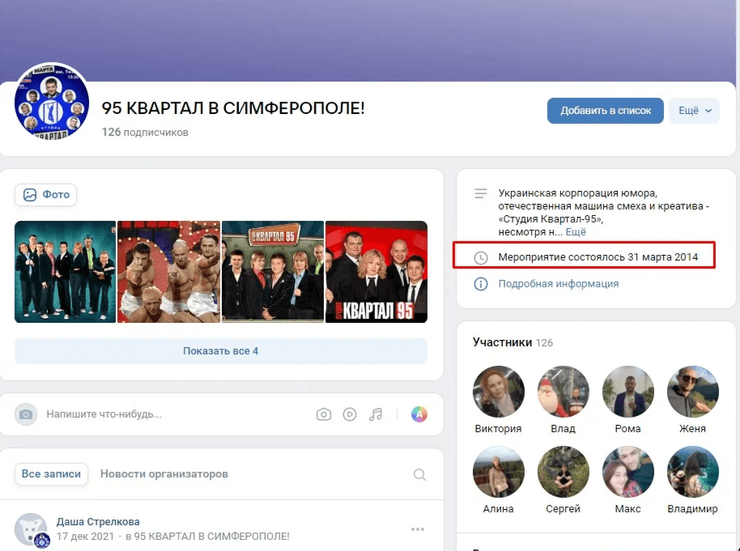
Task: Open 'Подробная информация' link
Action: [x=558, y=284]
